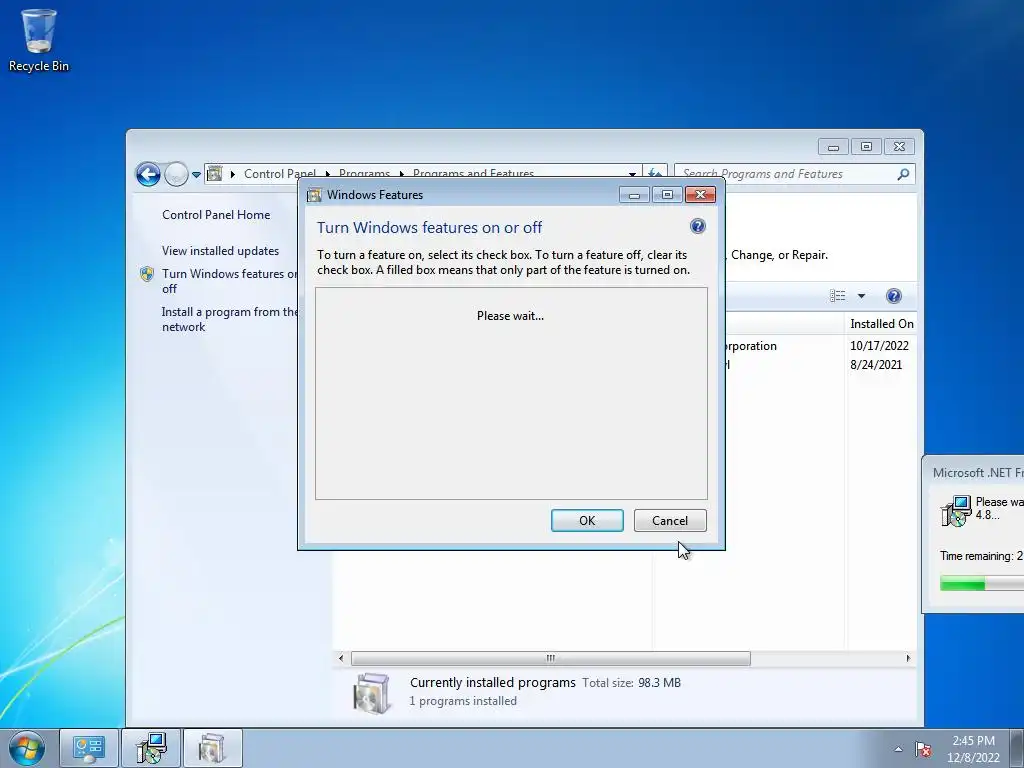Click the .NET installer progress bar
The width and height of the screenshot is (1024, 768).
coord(982,584)
